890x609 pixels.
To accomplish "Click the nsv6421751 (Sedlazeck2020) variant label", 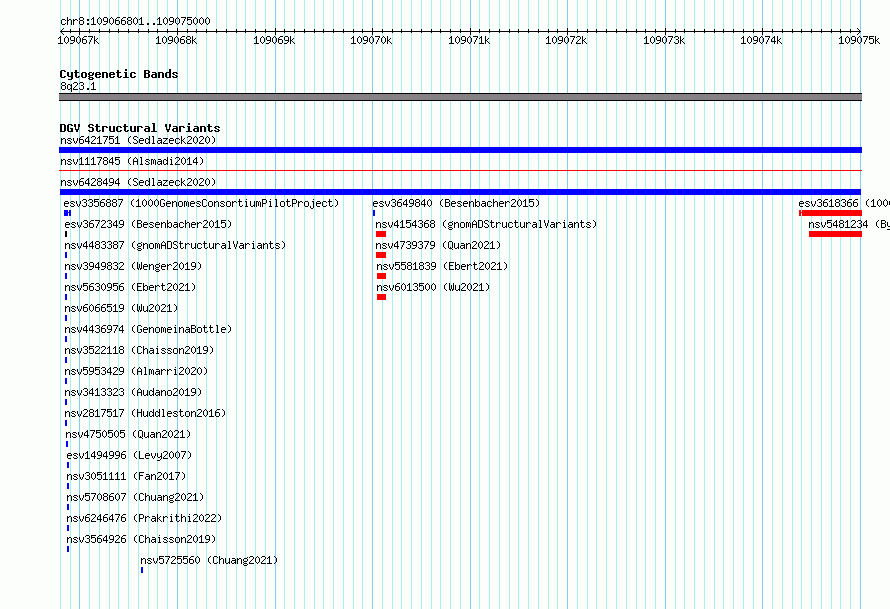I will [138, 140].
